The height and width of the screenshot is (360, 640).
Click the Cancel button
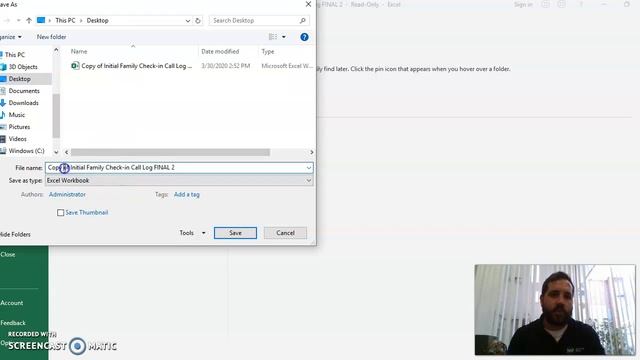coord(285,233)
